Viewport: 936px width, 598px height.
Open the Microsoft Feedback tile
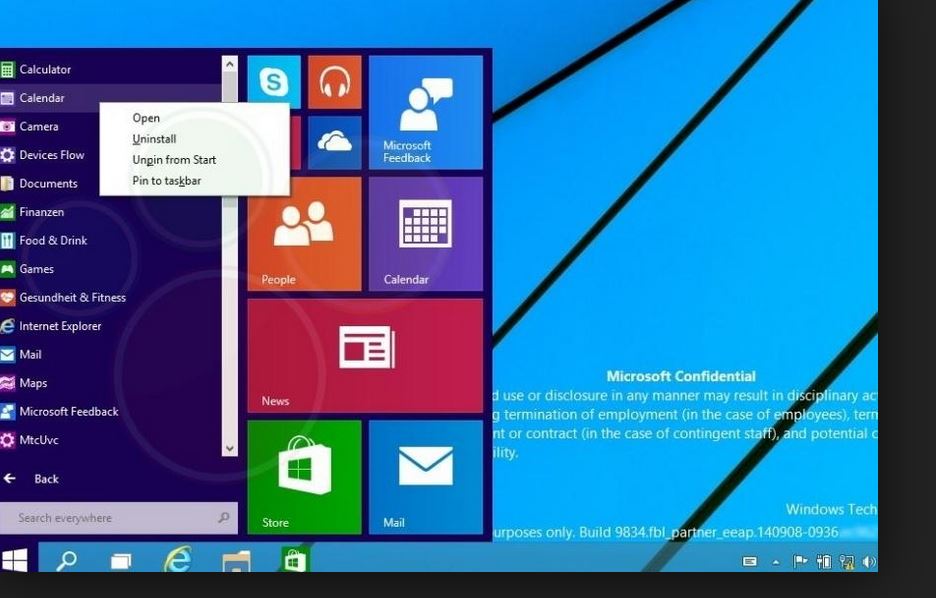tap(425, 111)
